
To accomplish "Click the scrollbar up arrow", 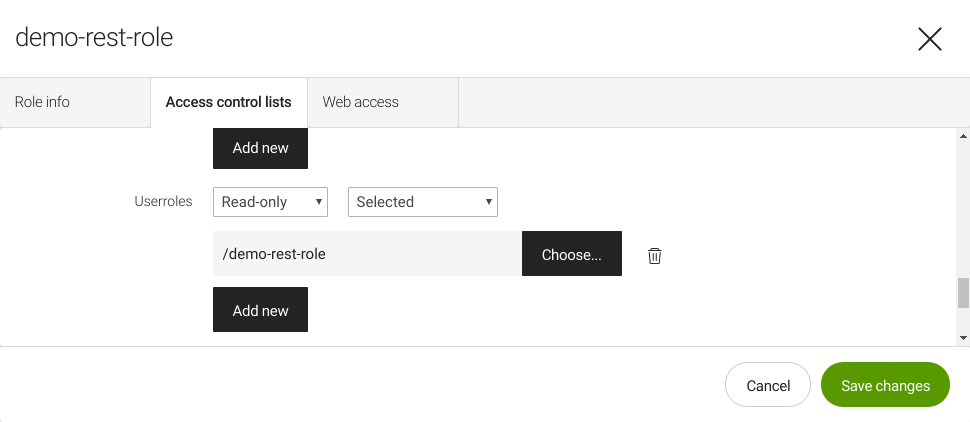I will pyautogui.click(x=963, y=136).
